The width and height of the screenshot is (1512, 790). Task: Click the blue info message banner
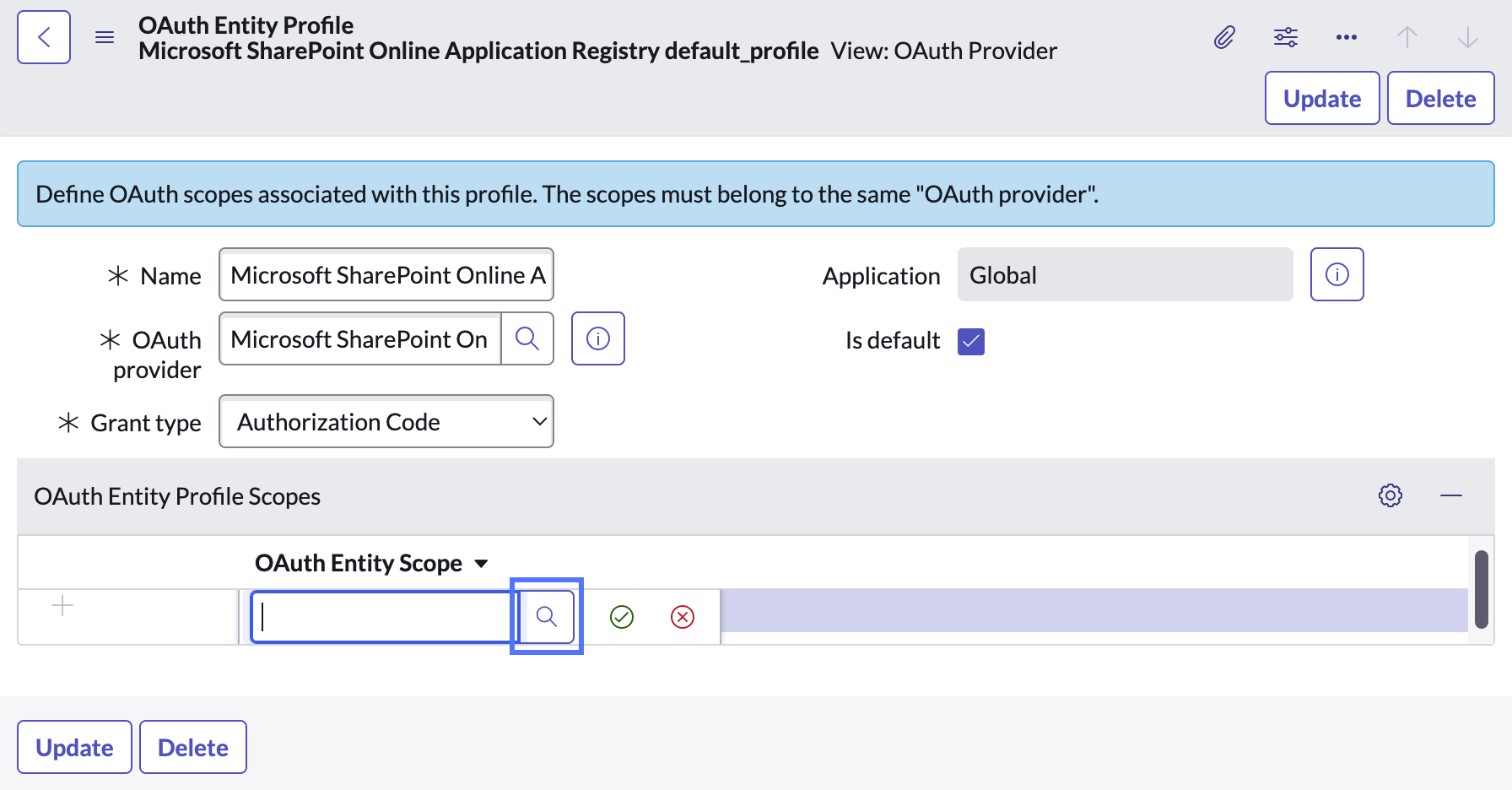[x=756, y=194]
